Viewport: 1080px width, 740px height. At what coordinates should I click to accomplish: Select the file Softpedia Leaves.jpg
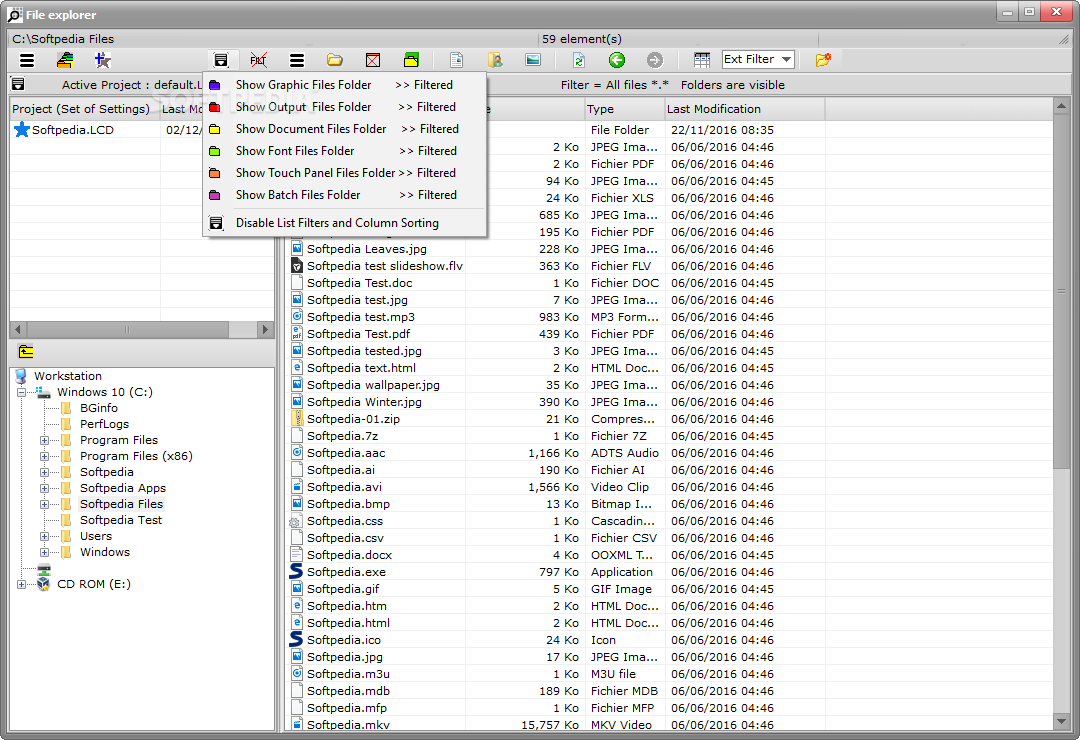[366, 249]
